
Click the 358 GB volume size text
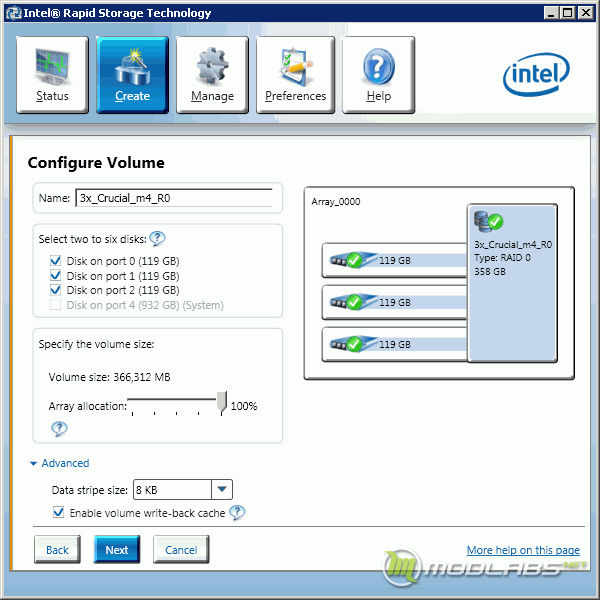[490, 272]
